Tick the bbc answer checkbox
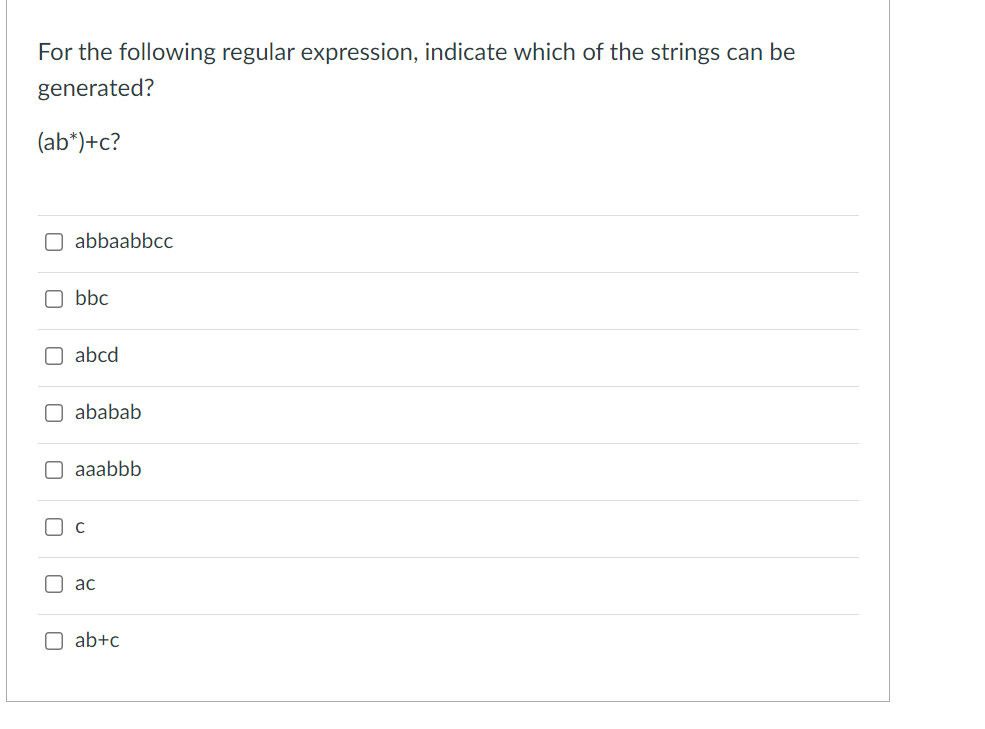 tap(54, 299)
